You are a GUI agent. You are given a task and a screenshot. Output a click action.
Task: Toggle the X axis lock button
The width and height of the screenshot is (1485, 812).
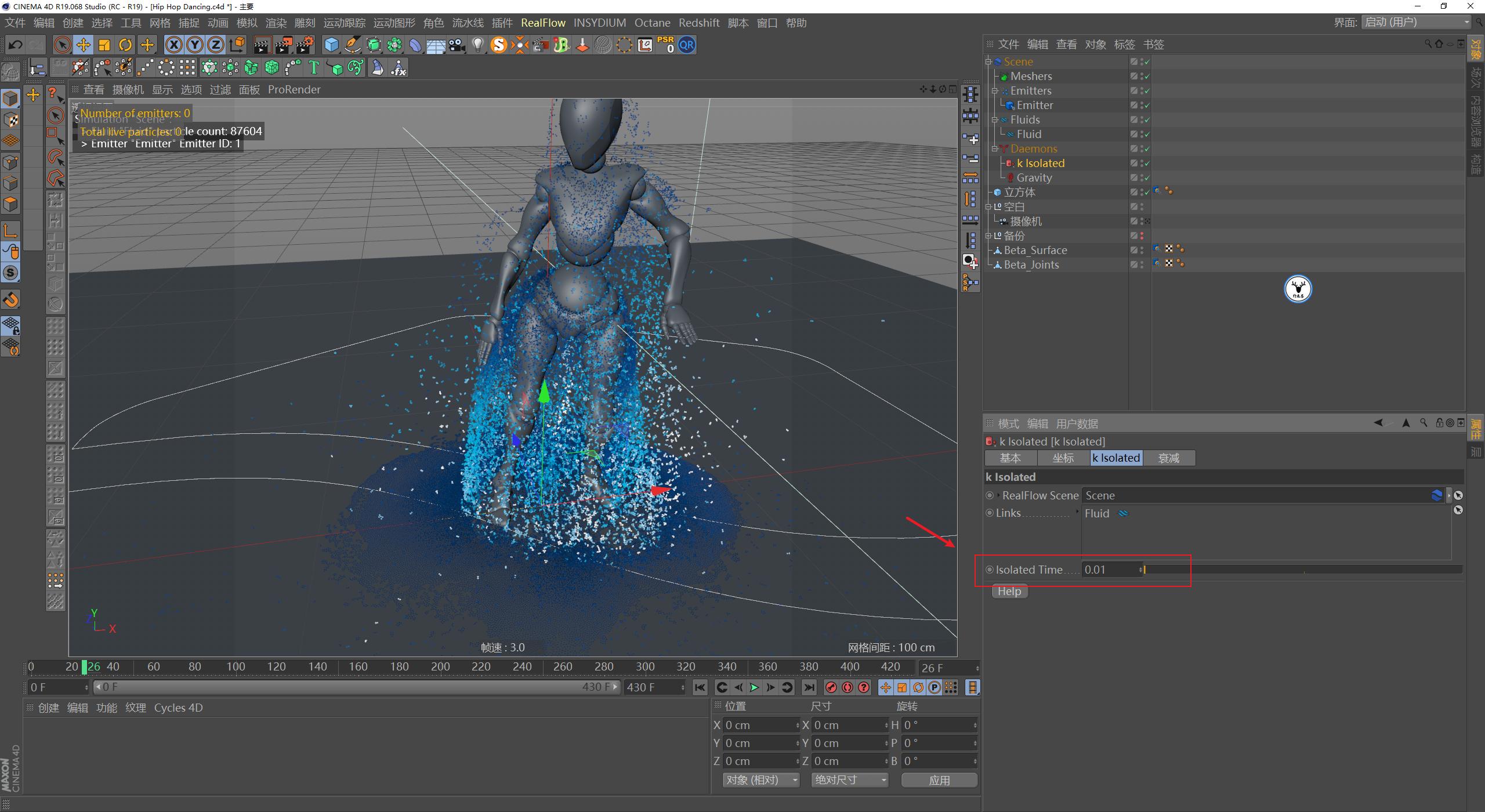(173, 45)
